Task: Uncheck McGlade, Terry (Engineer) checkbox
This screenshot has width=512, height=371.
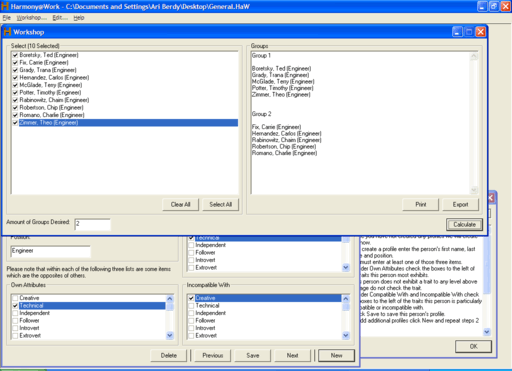Action: pos(15,85)
